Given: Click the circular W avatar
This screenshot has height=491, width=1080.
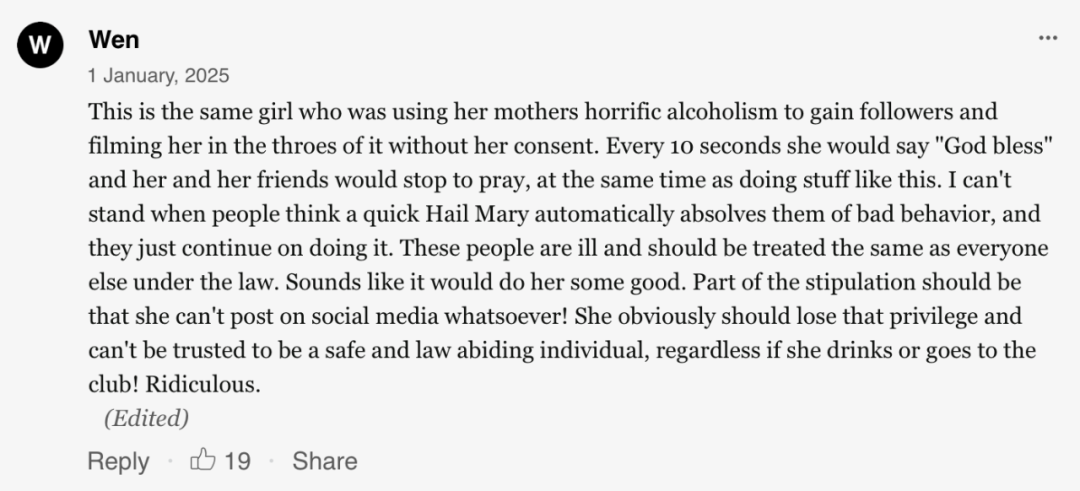Looking at the screenshot, I should pyautogui.click(x=40, y=45).
